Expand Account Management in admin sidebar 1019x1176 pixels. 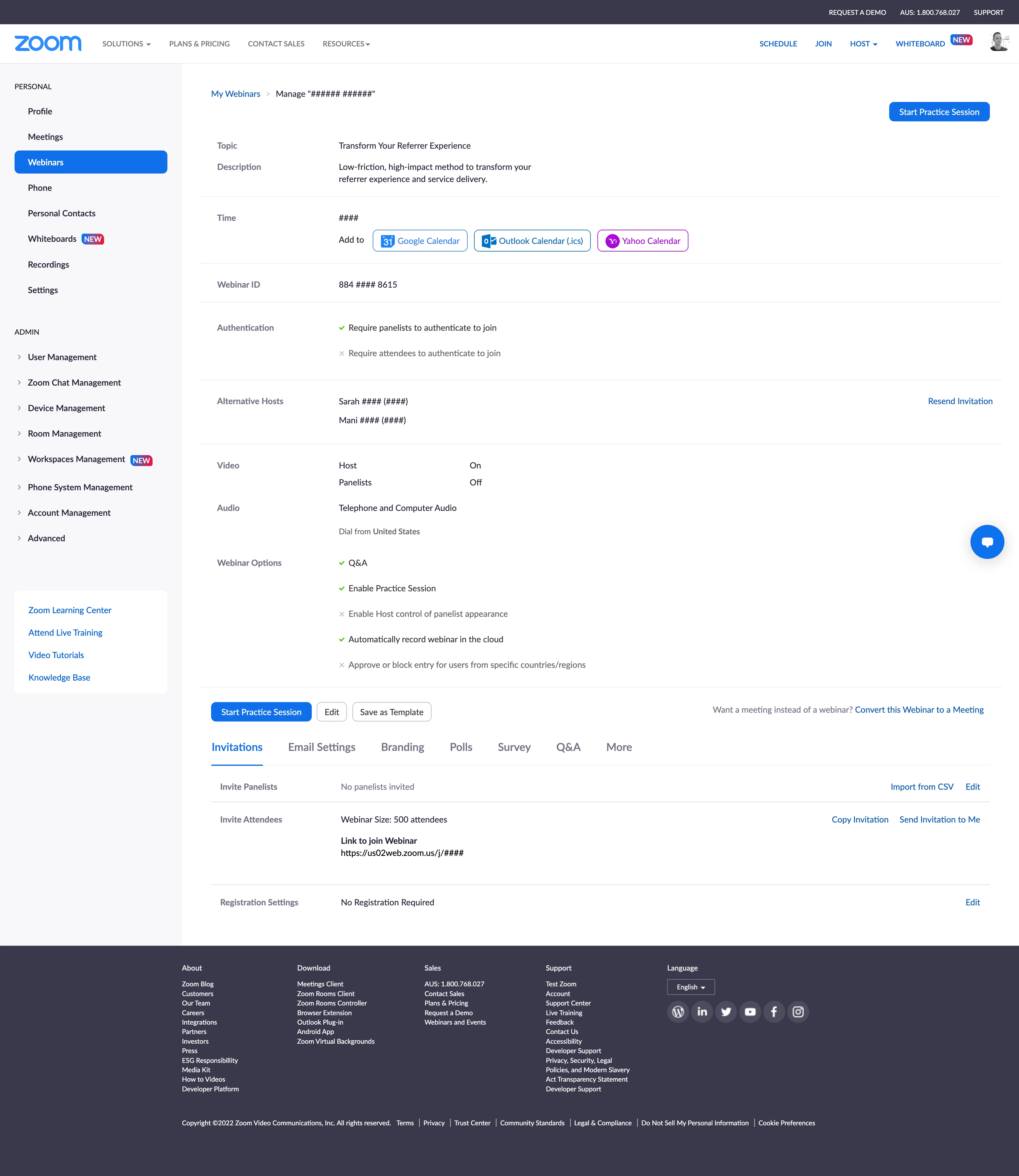click(x=69, y=513)
